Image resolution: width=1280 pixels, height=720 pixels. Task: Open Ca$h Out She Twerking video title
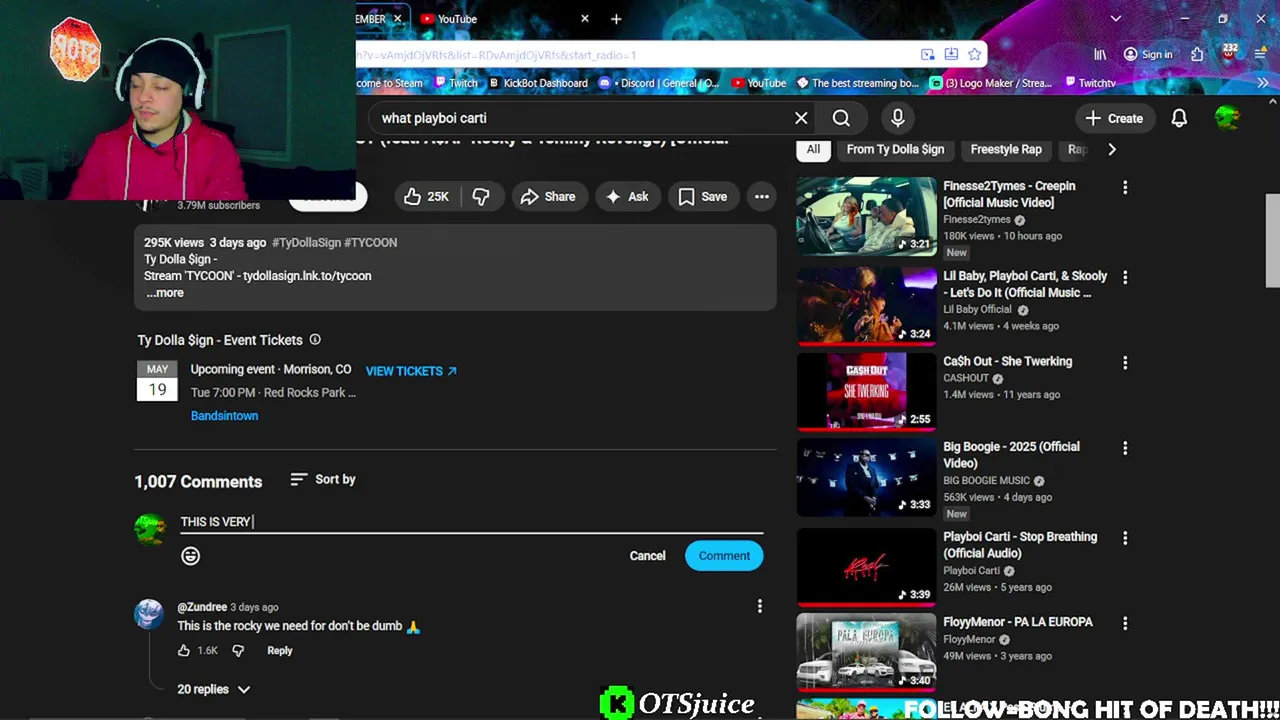pos(1007,361)
